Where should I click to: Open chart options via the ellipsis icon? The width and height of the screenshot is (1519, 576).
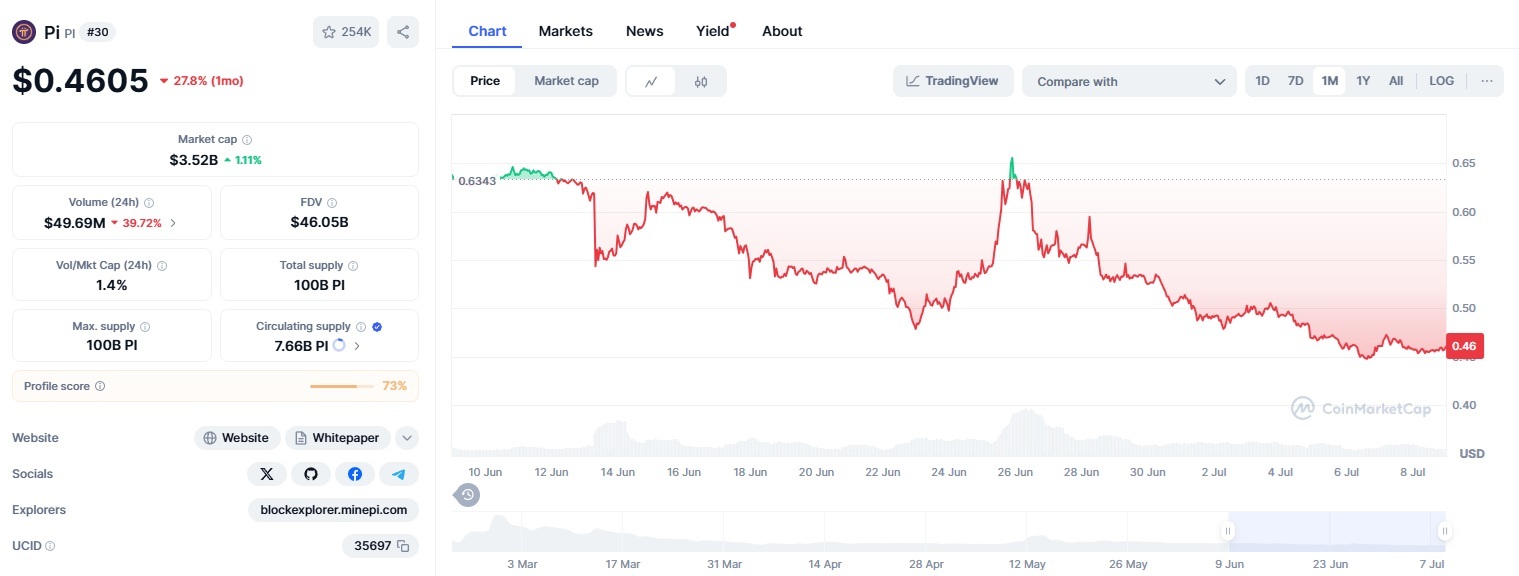[x=1487, y=80]
